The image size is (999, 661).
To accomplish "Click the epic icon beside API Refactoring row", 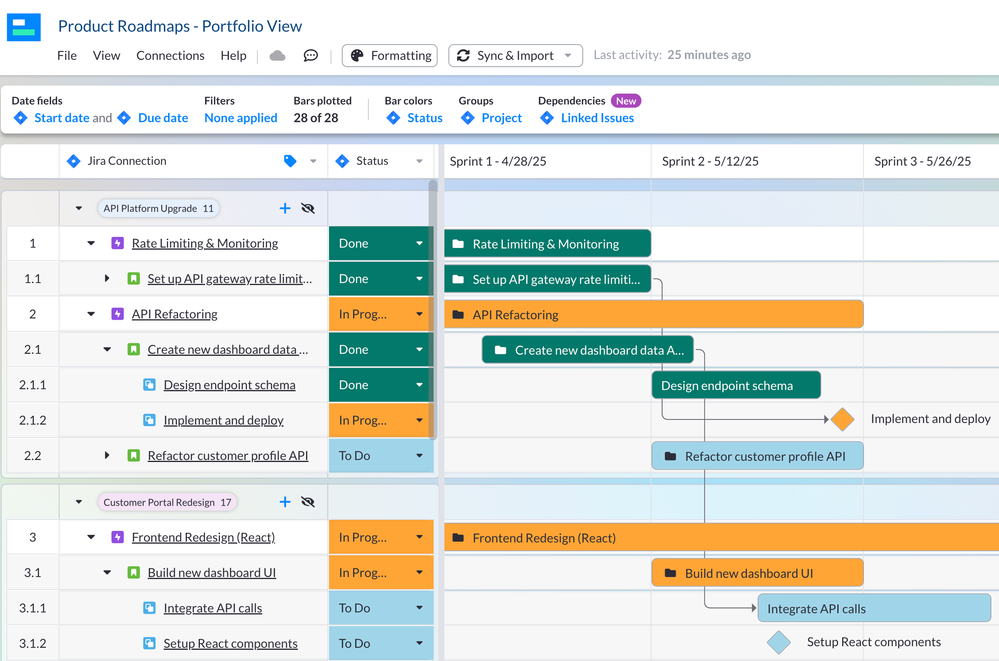I will (x=117, y=314).
